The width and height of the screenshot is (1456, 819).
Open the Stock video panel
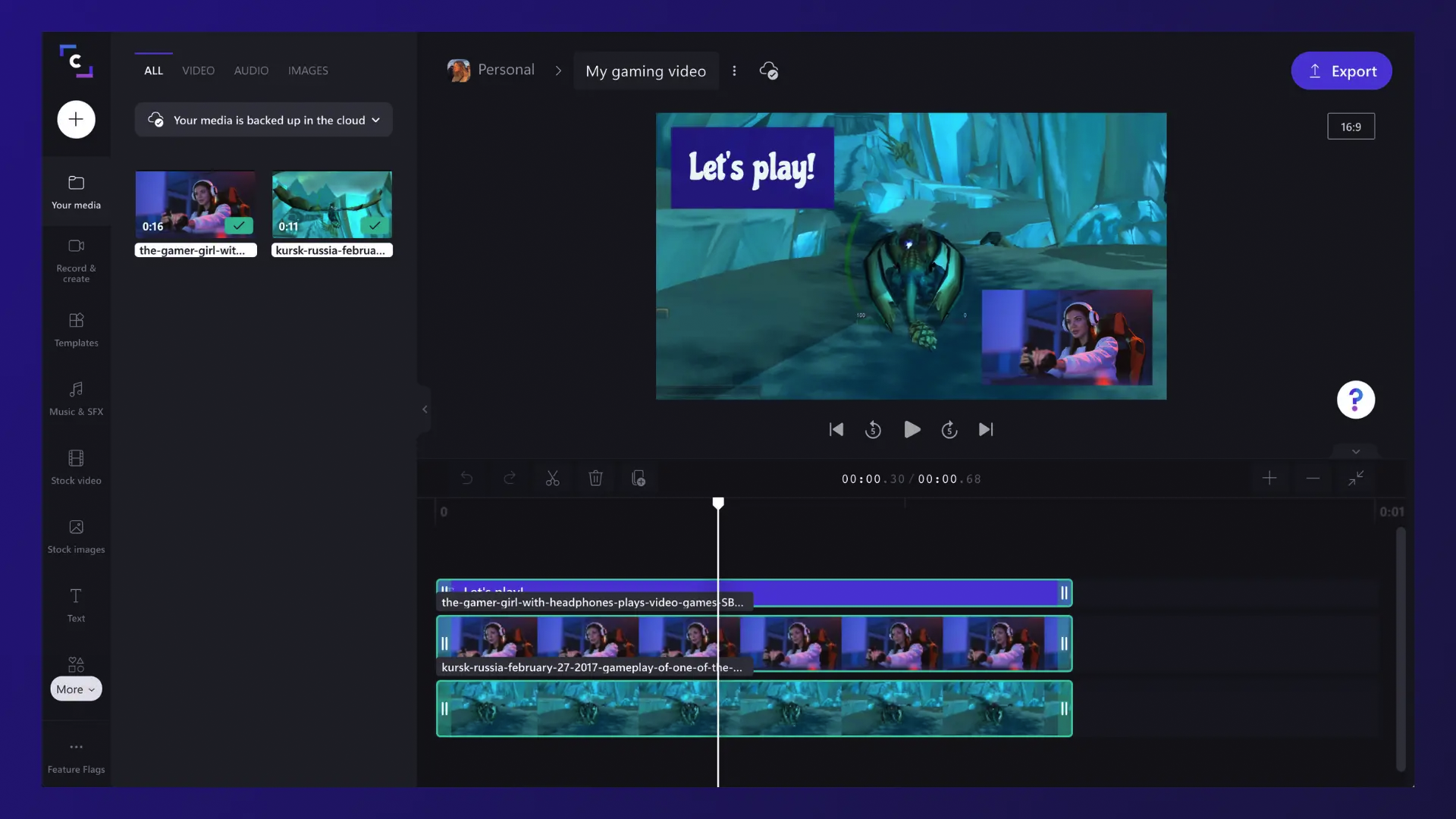(x=75, y=466)
